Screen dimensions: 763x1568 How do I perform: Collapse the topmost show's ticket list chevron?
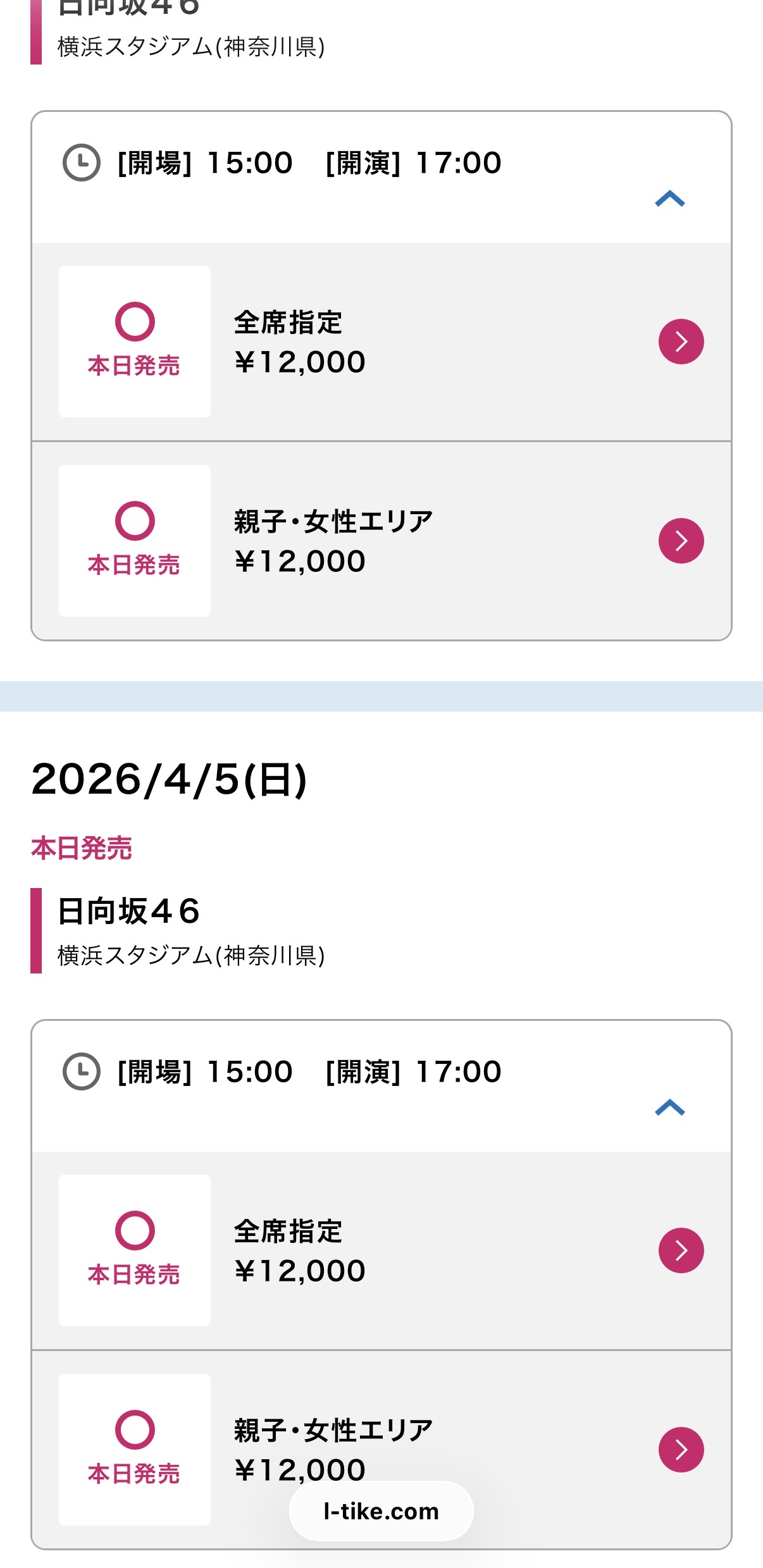(670, 199)
